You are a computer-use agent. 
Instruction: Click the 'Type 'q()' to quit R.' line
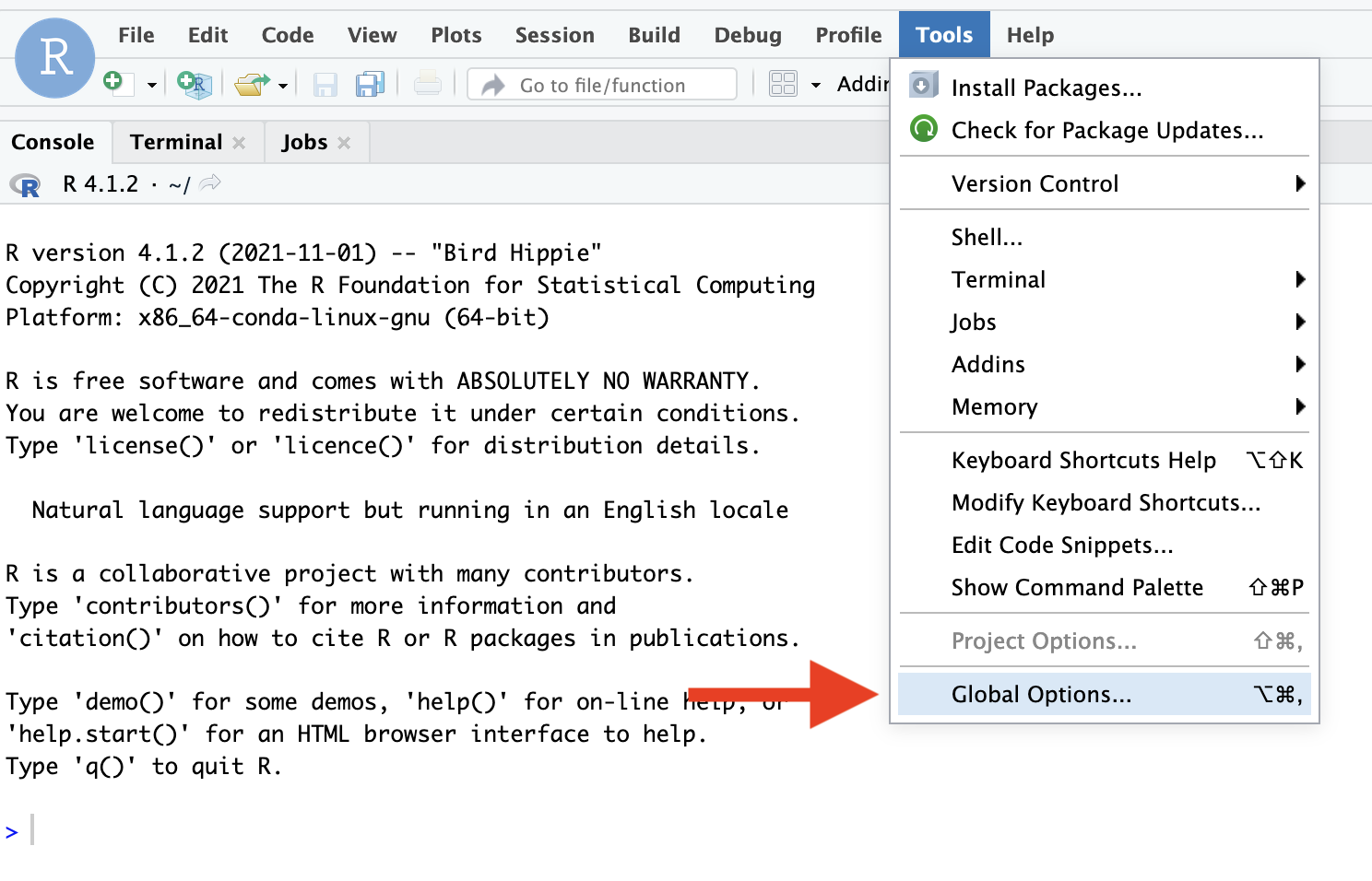coord(143,766)
